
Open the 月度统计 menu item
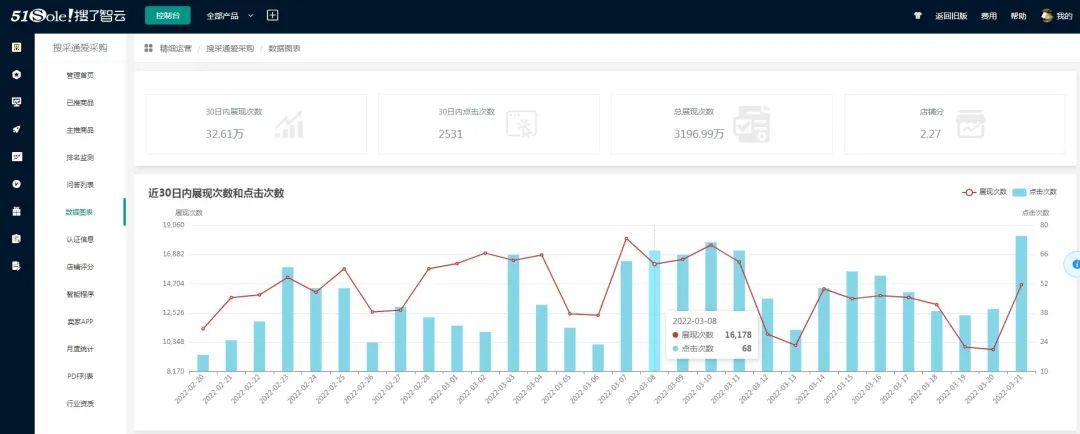coord(80,349)
